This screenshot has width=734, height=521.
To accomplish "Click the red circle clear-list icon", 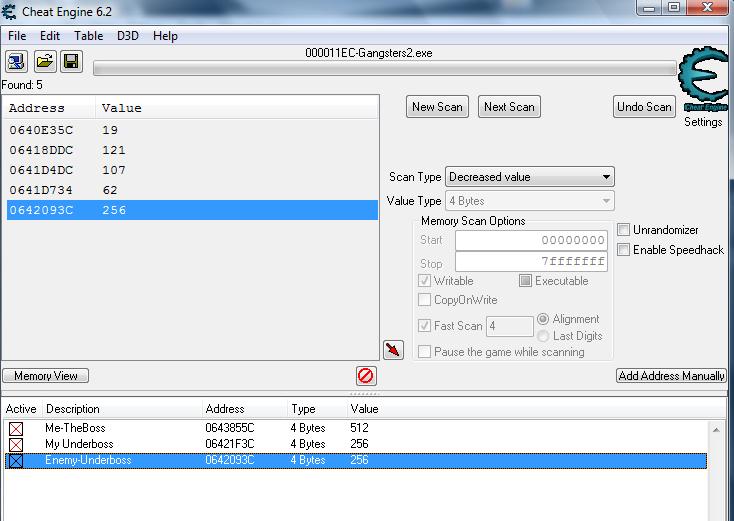I will point(366,375).
